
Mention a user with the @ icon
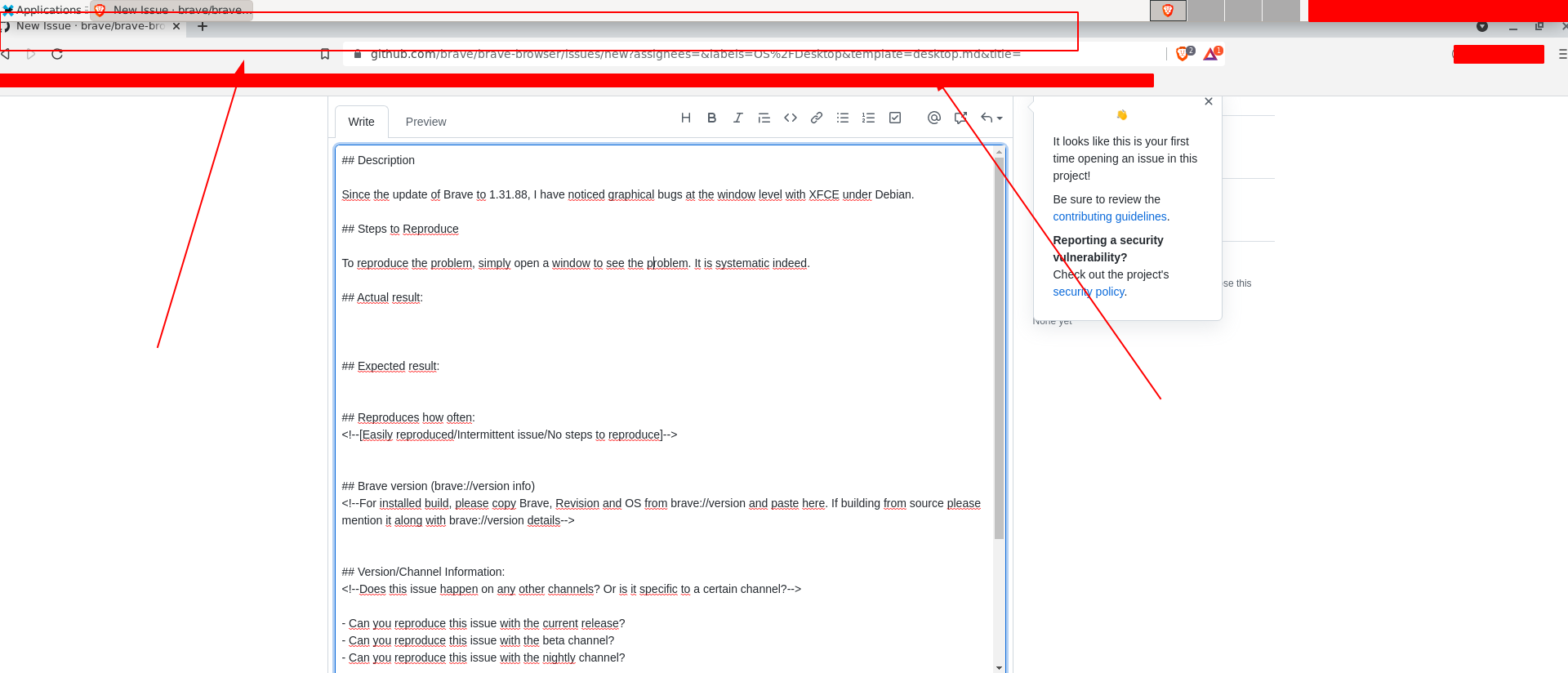coord(934,118)
